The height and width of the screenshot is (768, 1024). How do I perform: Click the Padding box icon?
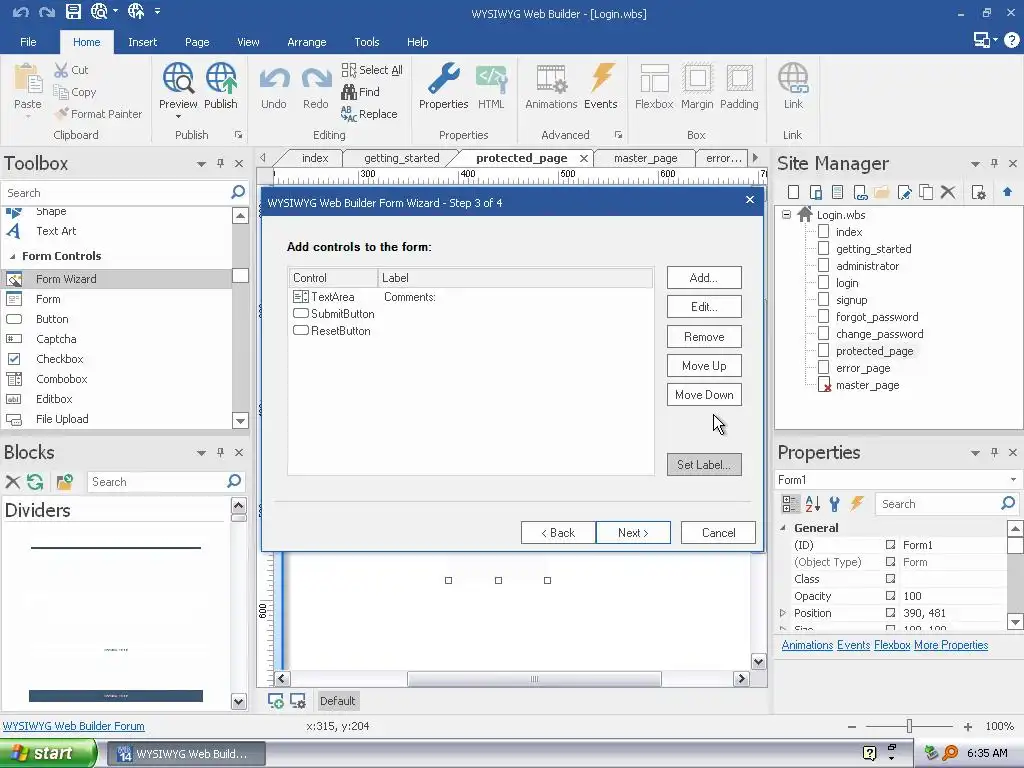click(x=739, y=79)
